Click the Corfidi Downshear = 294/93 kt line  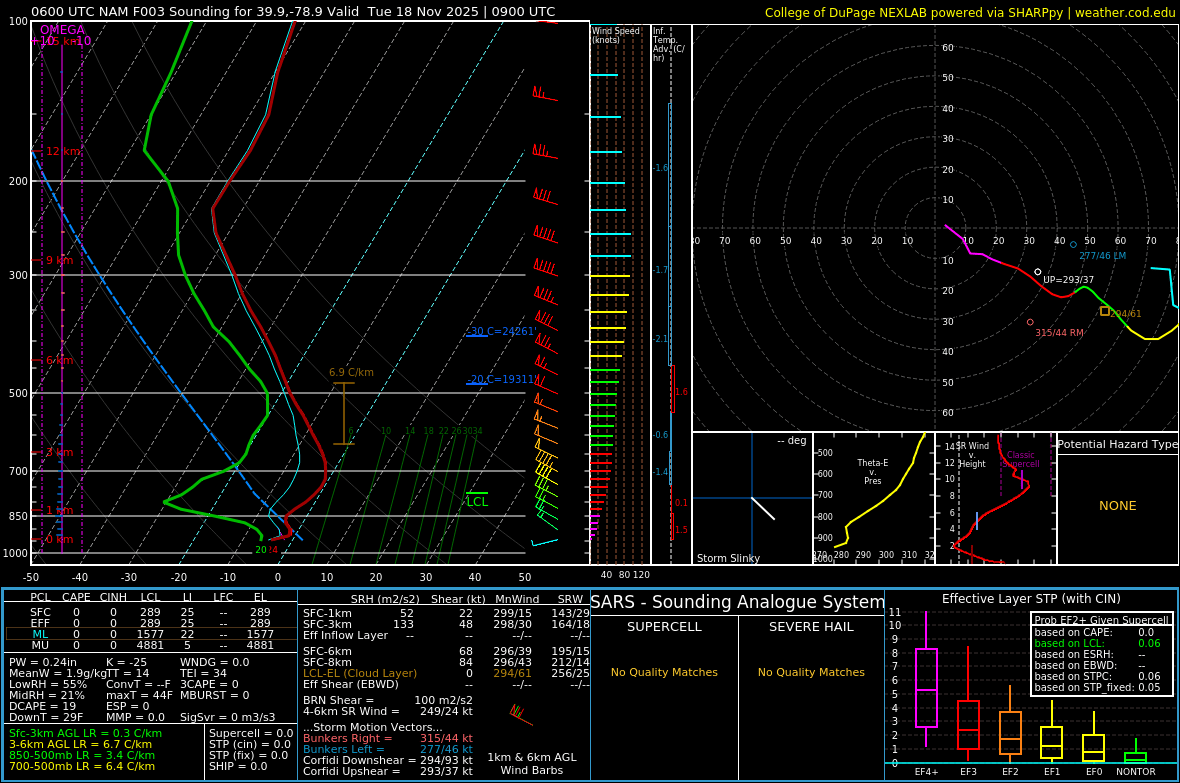[388, 760]
